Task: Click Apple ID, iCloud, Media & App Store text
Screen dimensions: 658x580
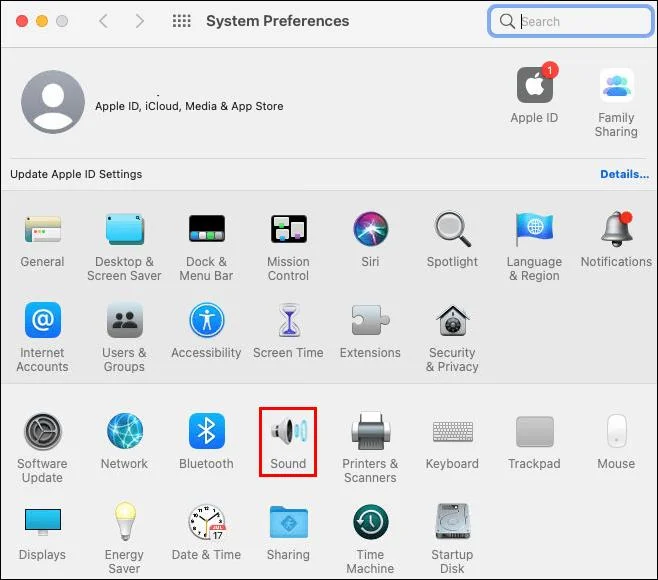Action: (189, 106)
